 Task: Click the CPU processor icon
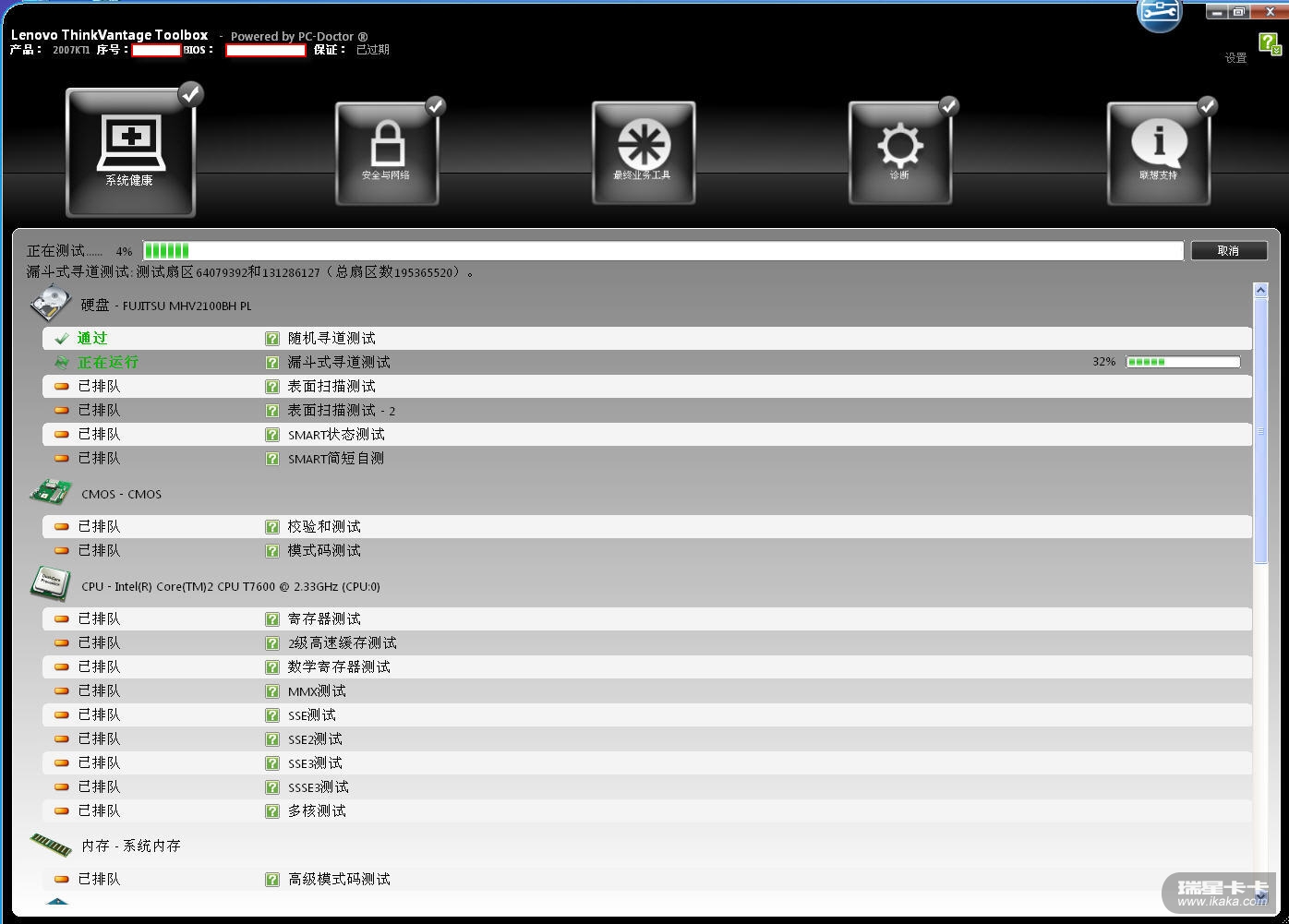(x=51, y=585)
